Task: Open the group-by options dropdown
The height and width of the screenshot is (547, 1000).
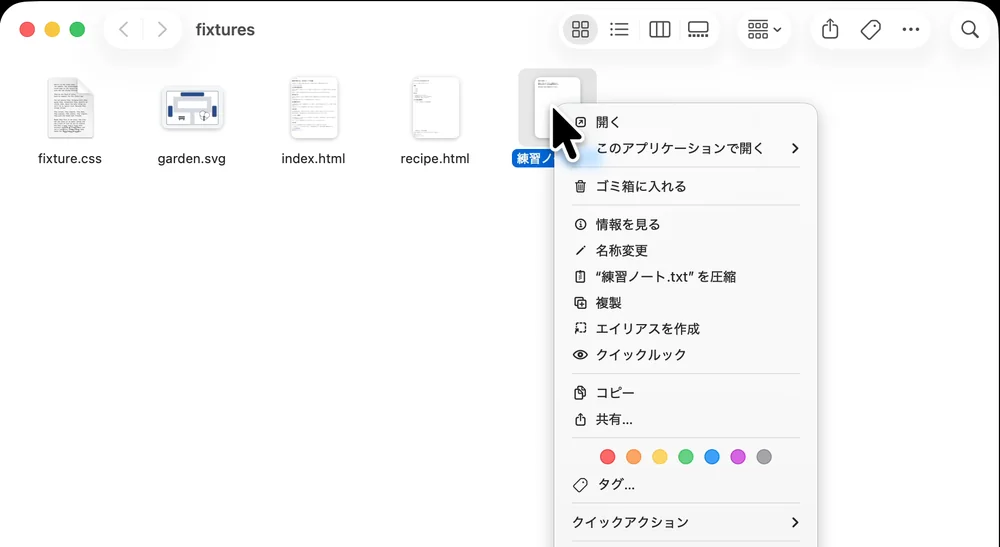Action: click(x=764, y=29)
